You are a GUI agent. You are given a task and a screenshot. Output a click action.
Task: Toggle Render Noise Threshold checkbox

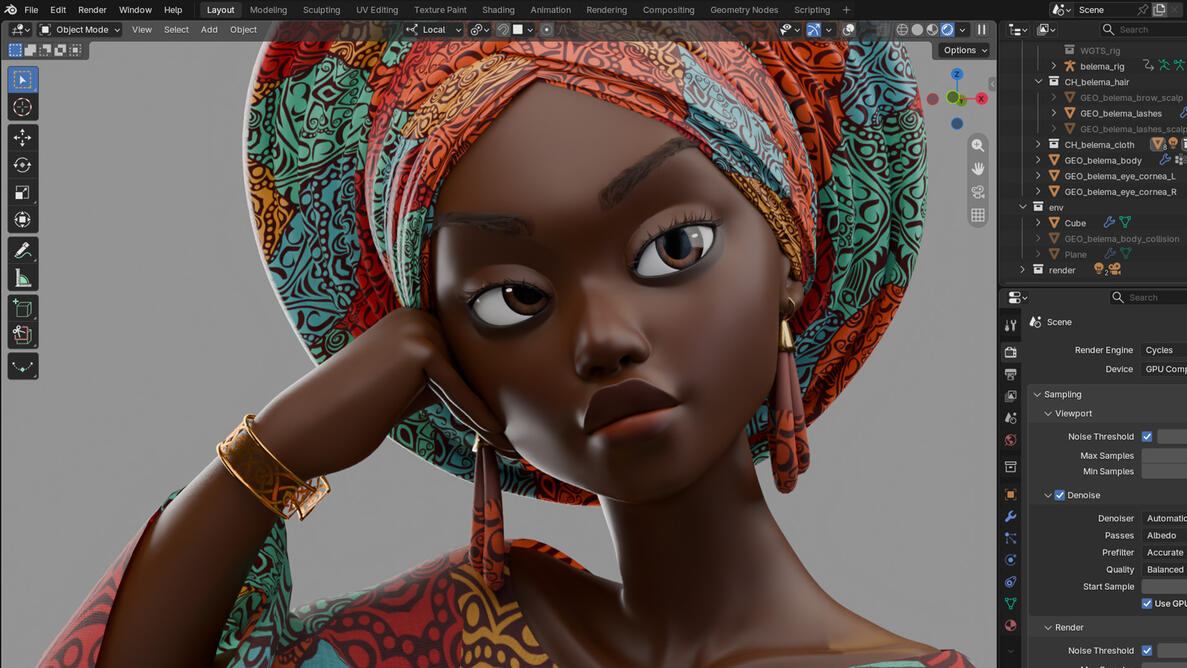pyautogui.click(x=1147, y=651)
